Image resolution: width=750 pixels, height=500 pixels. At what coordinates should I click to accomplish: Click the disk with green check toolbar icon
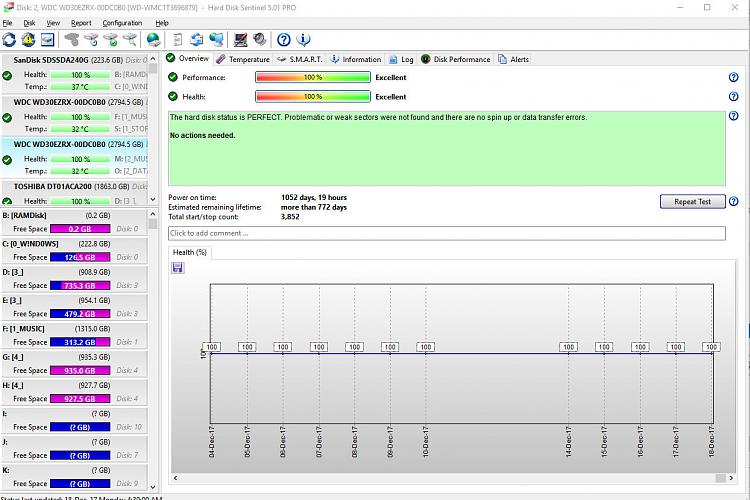[110, 40]
